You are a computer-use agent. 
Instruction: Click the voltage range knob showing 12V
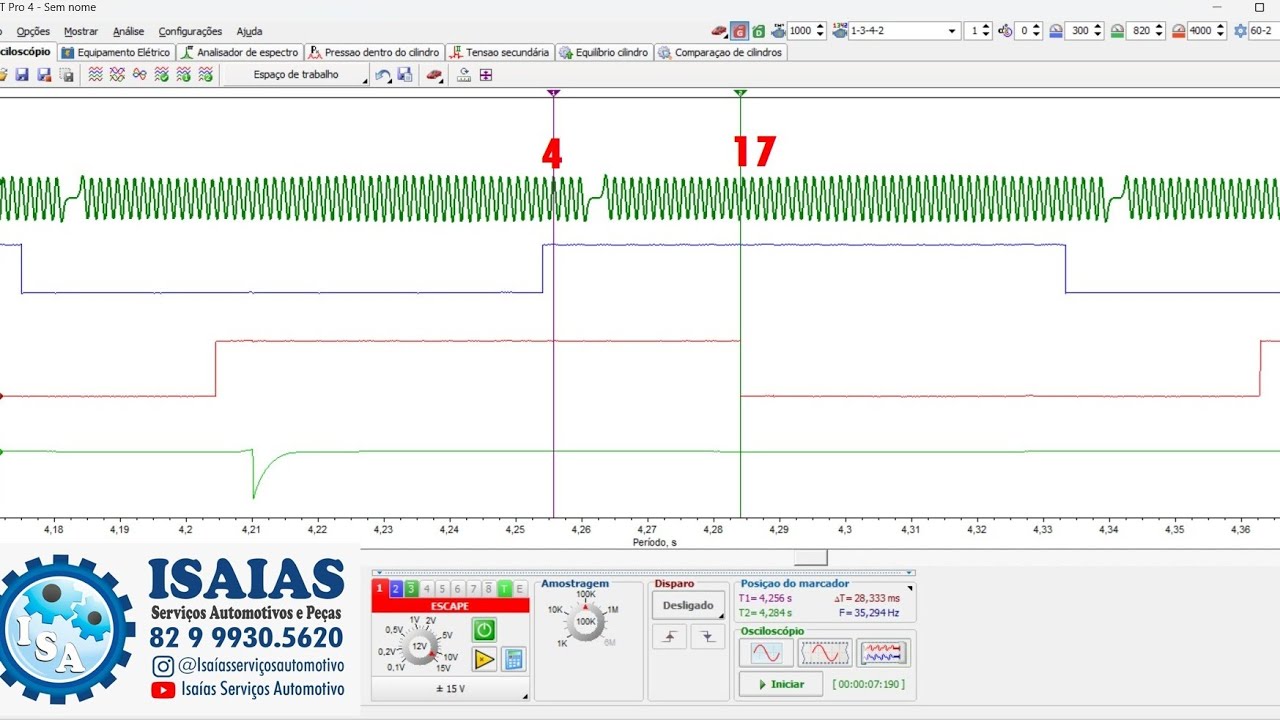(x=418, y=646)
